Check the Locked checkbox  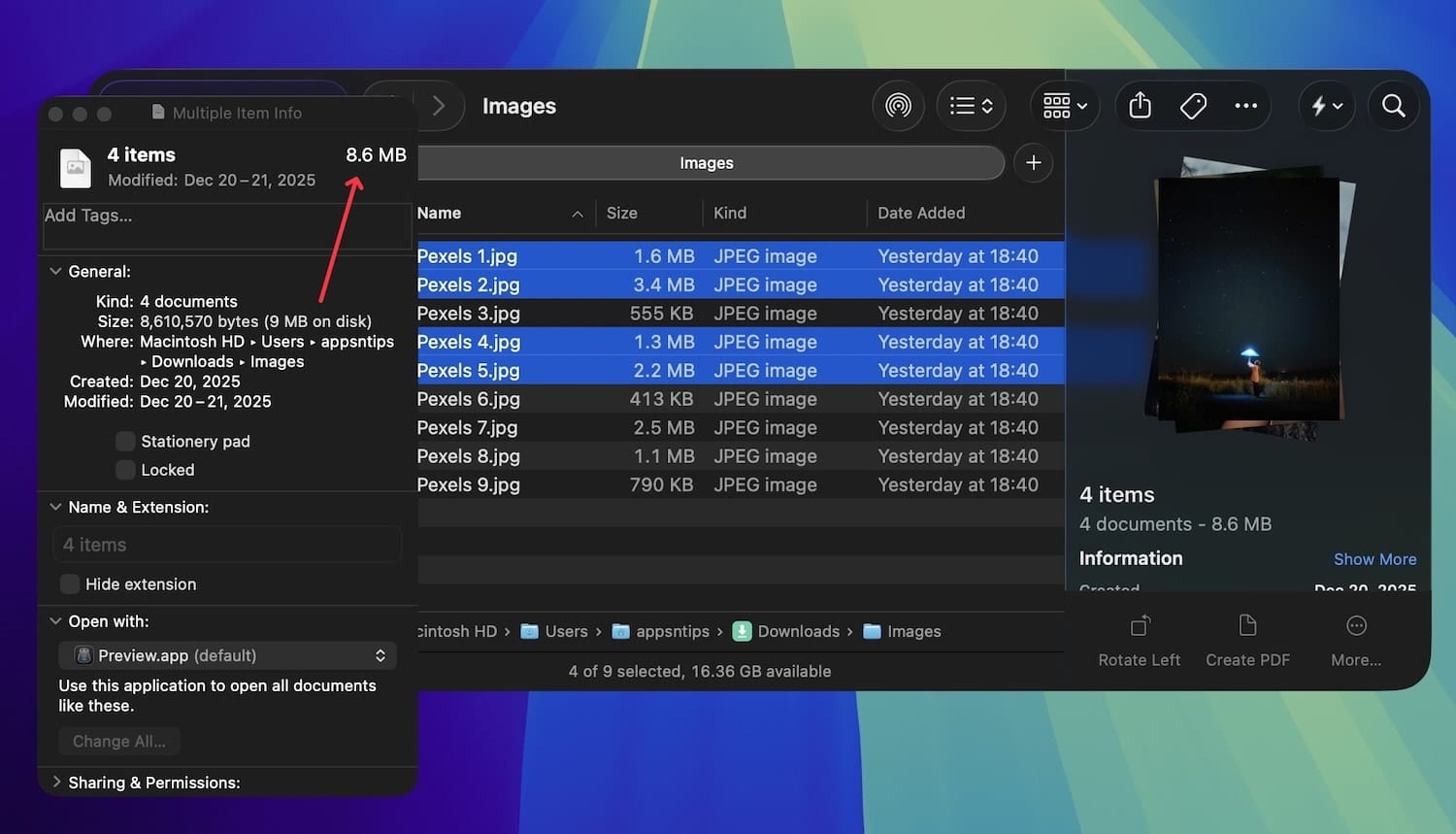click(x=125, y=469)
